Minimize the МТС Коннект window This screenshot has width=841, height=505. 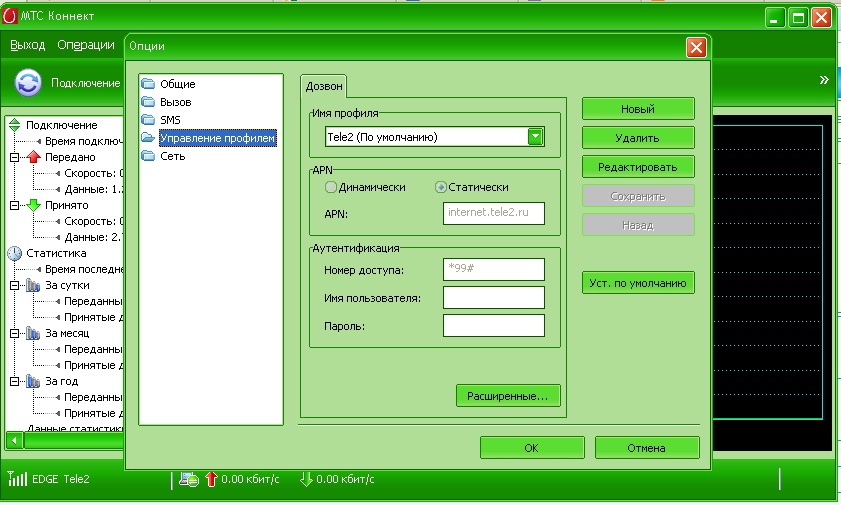point(774,18)
